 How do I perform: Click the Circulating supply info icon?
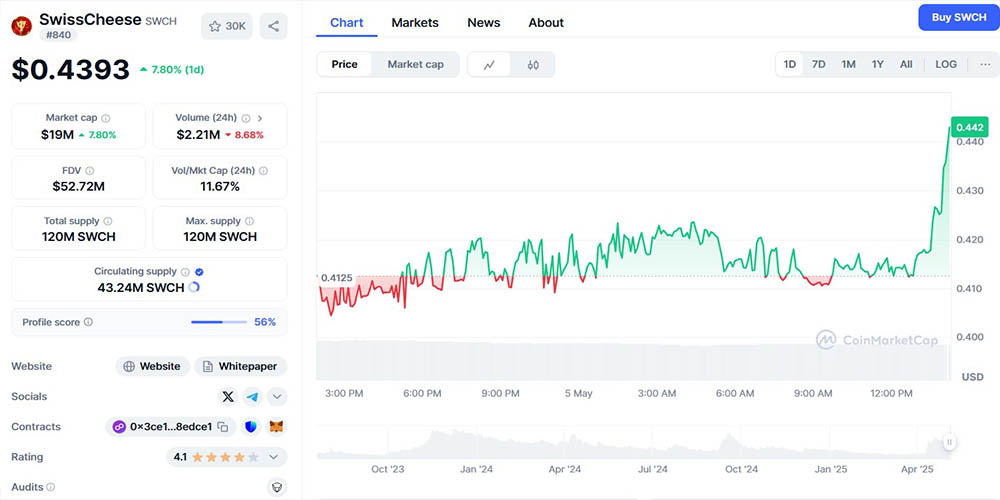coord(185,272)
